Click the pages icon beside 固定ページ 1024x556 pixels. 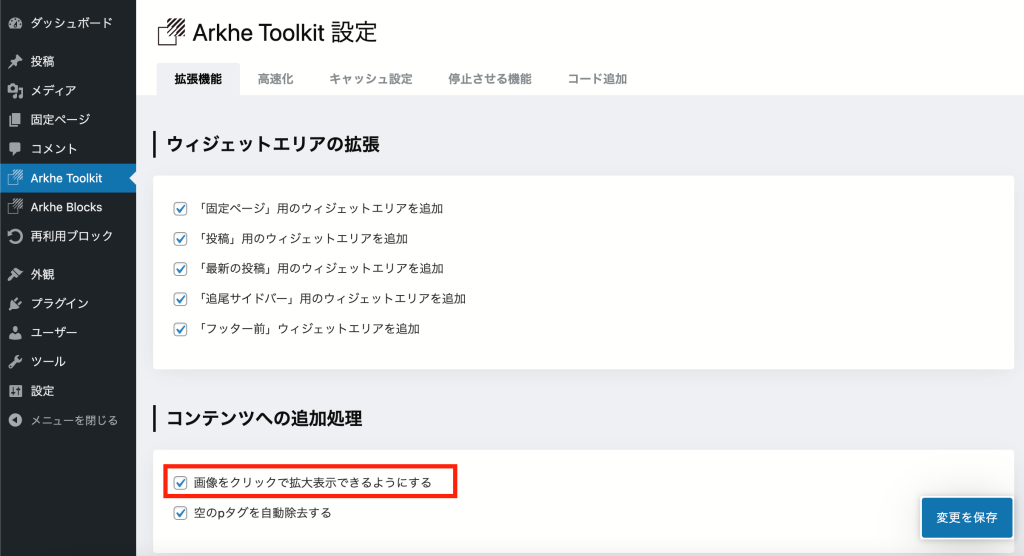[15, 120]
